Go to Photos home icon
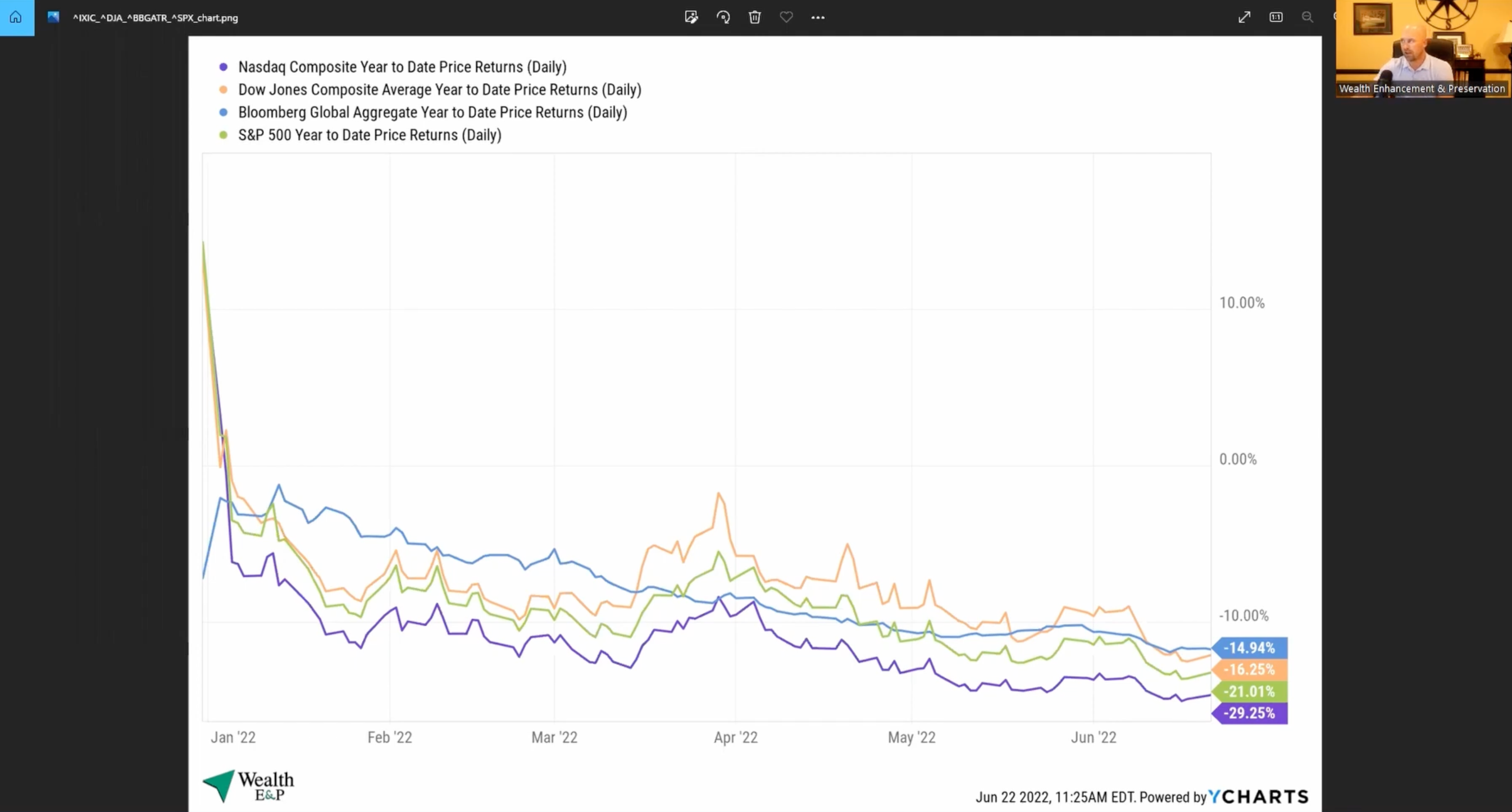1512x812 pixels. point(16,17)
